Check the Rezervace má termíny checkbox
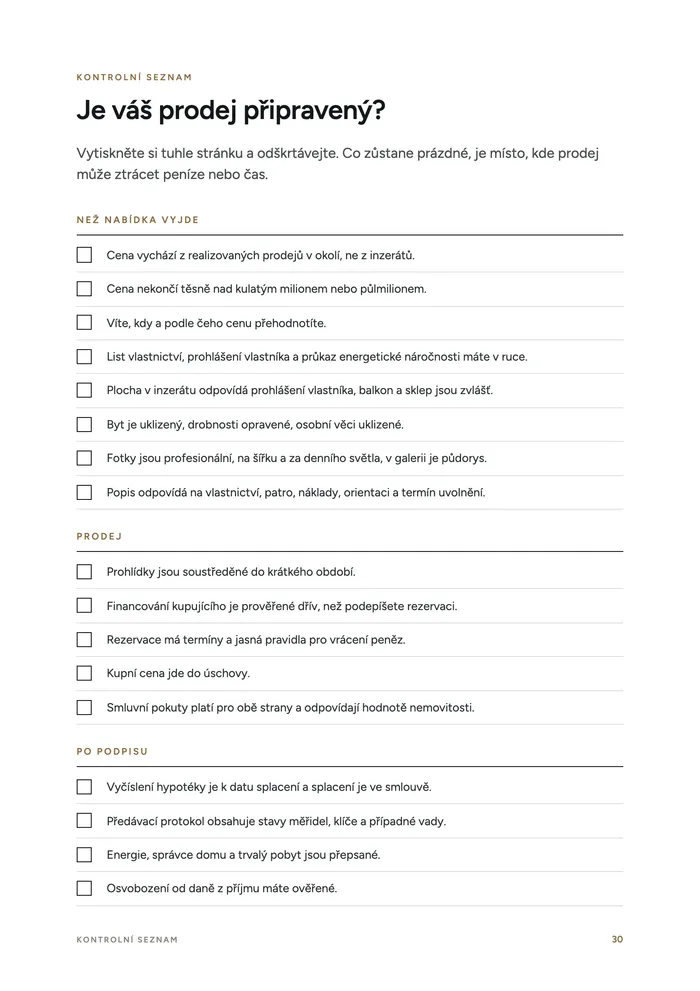The width and height of the screenshot is (700, 991). [x=84, y=640]
